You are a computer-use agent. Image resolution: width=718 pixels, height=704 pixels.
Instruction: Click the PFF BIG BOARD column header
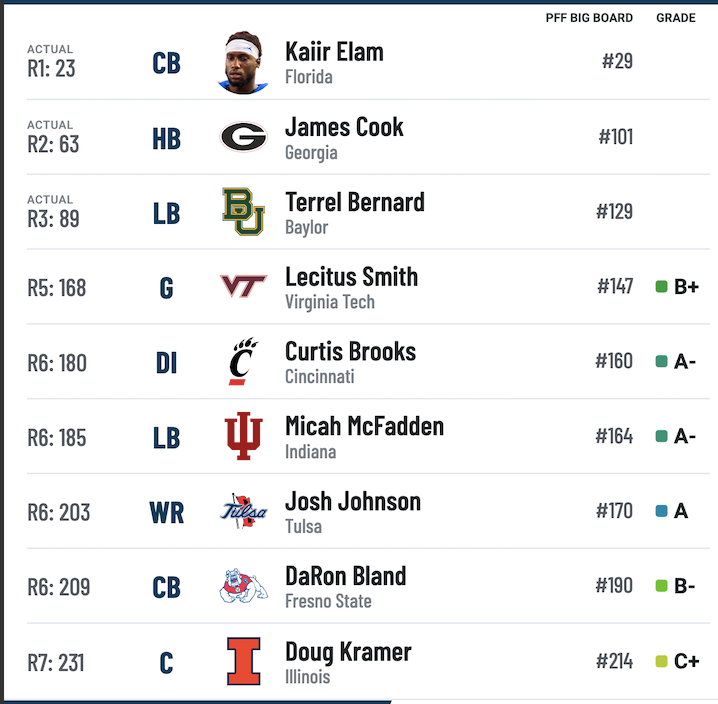pyautogui.click(x=589, y=18)
